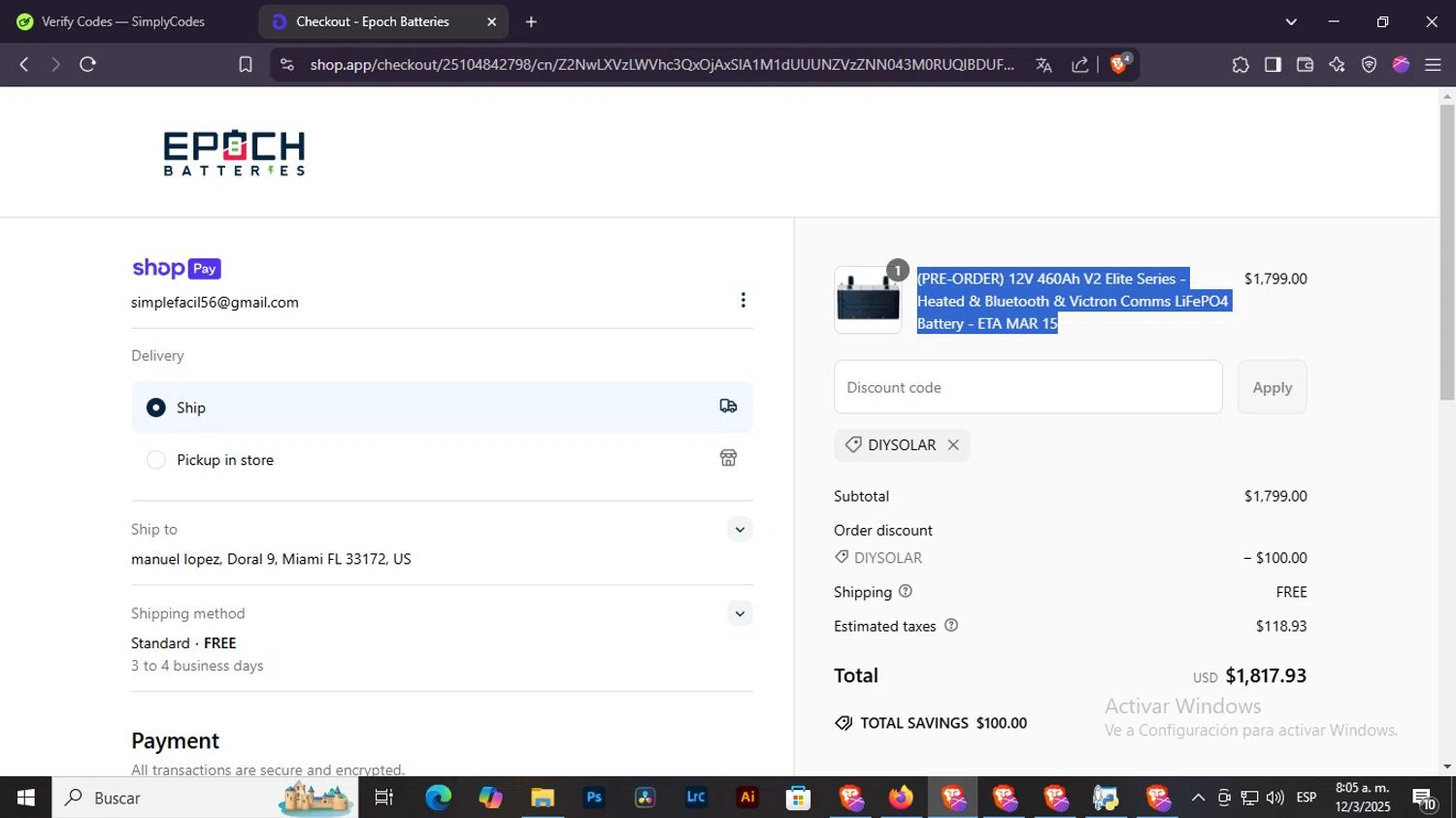Go back to the previous page
This screenshot has height=818, width=1456.
click(x=24, y=64)
